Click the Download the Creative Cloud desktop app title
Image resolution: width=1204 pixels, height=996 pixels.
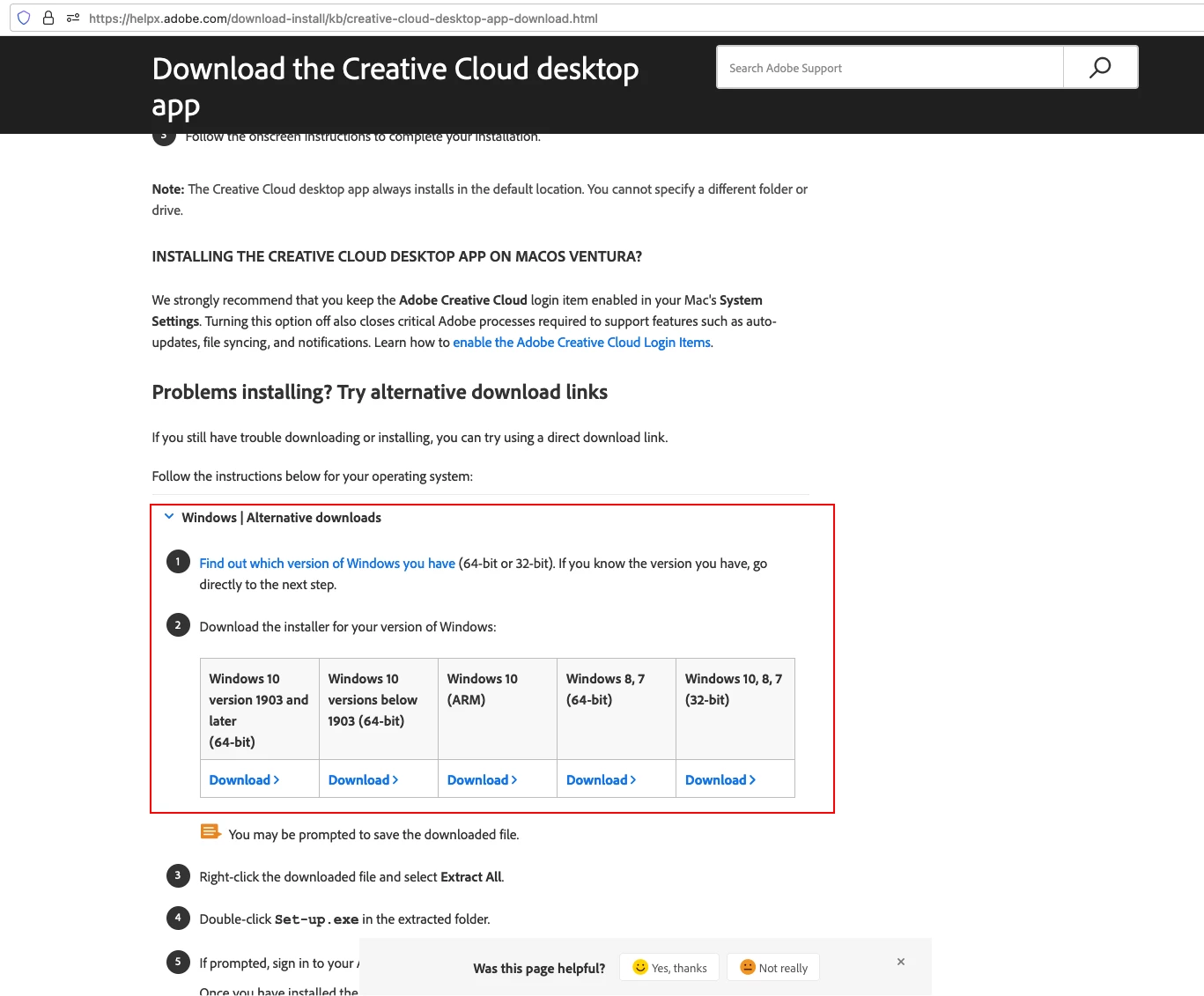pyautogui.click(x=395, y=86)
